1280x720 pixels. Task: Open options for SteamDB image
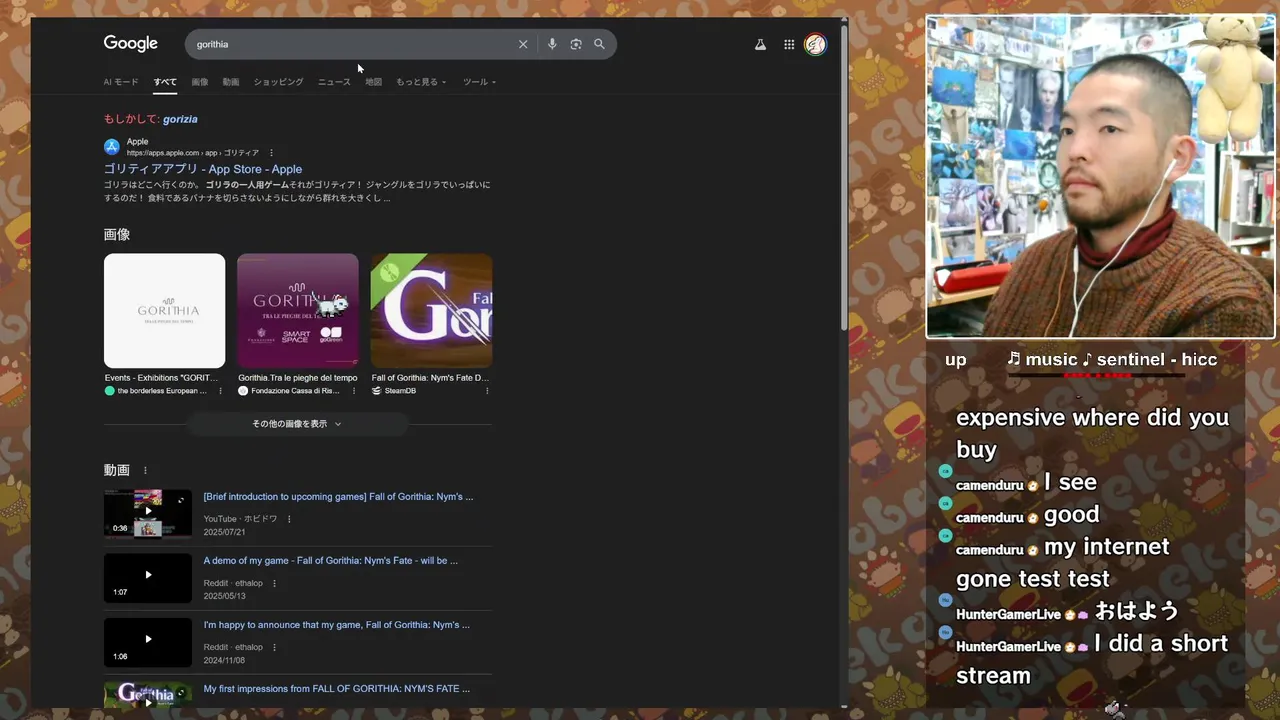click(x=487, y=391)
